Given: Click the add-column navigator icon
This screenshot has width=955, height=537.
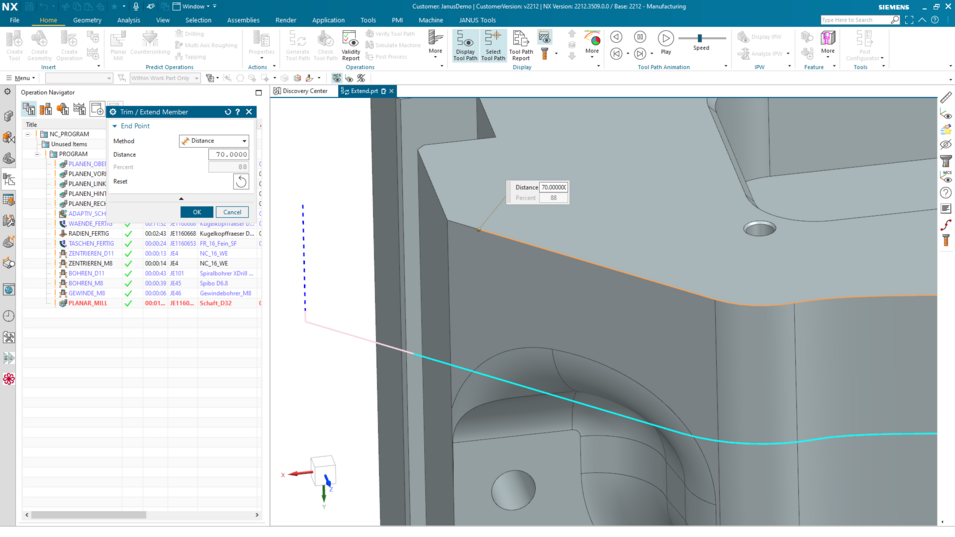Looking at the screenshot, I should pyautogui.click(x=97, y=109).
